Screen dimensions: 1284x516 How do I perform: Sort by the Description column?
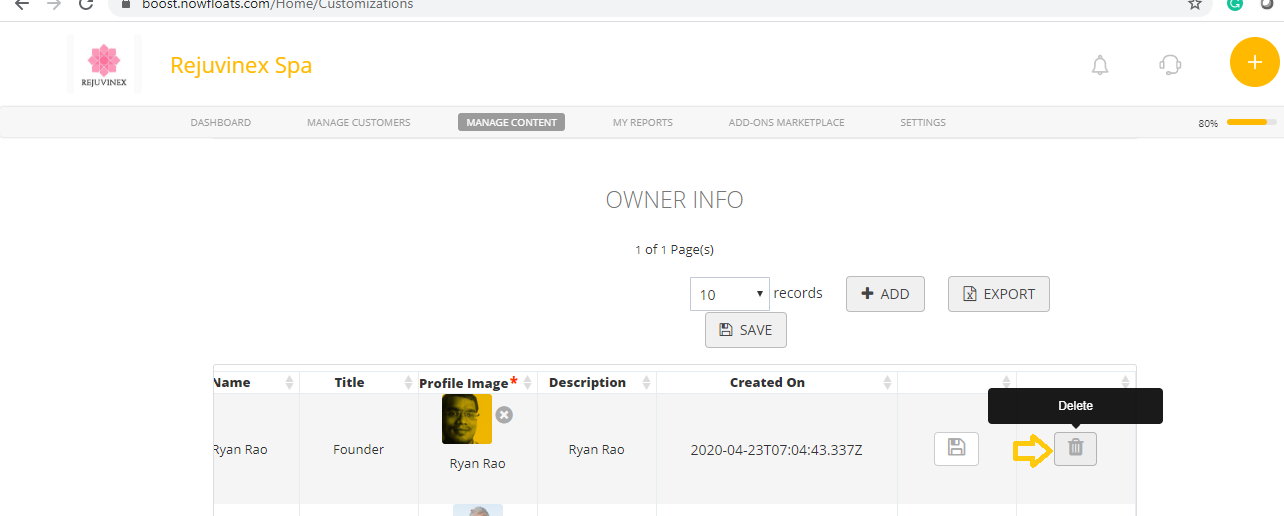597,382
